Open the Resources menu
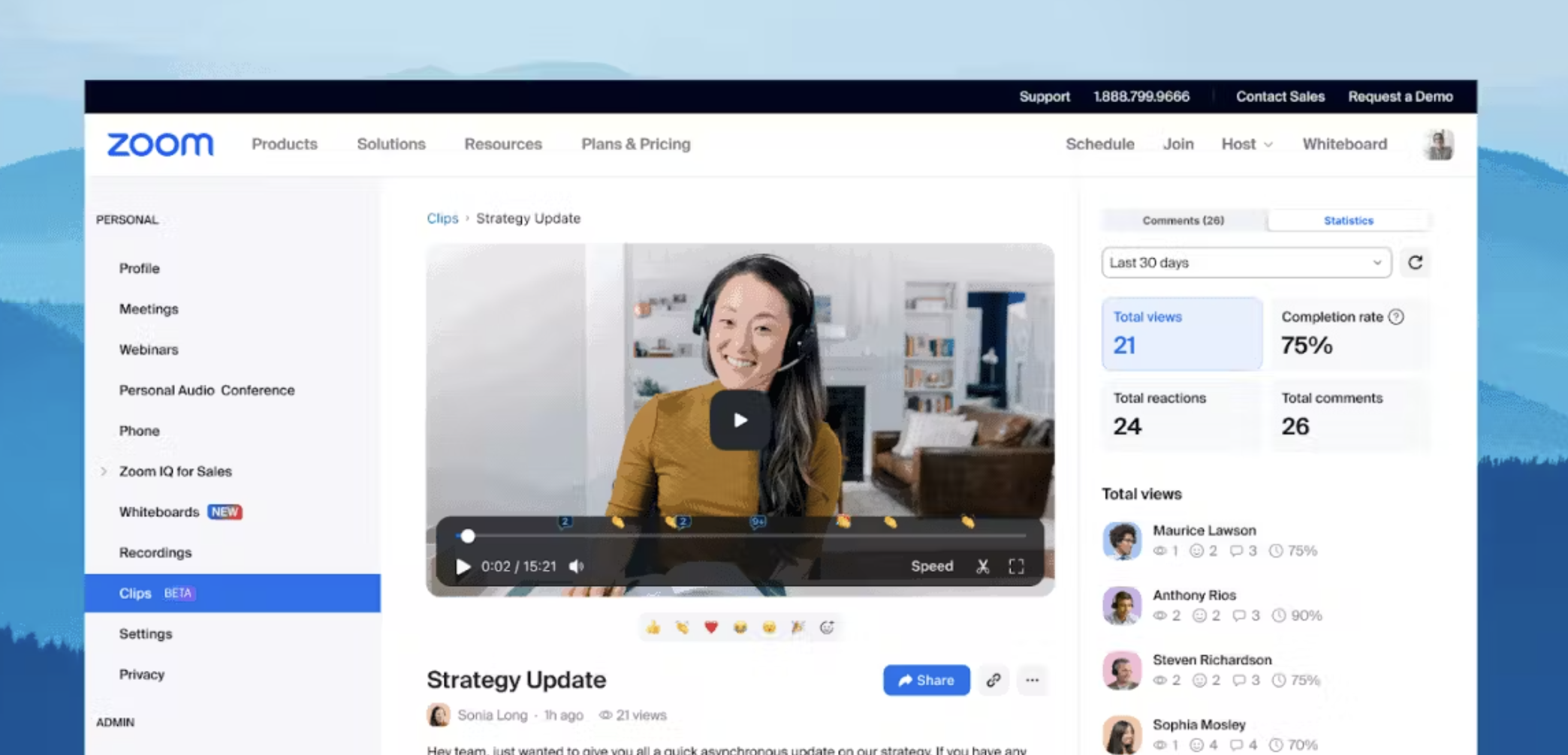Screen dimensions: 1568x755 (503, 144)
